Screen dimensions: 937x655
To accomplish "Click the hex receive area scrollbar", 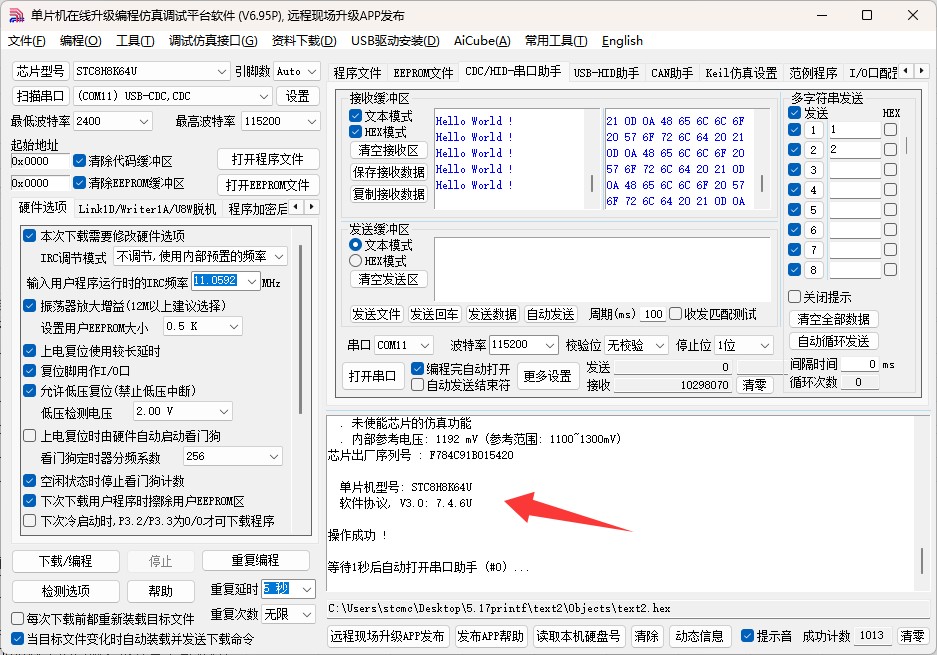I will [762, 182].
